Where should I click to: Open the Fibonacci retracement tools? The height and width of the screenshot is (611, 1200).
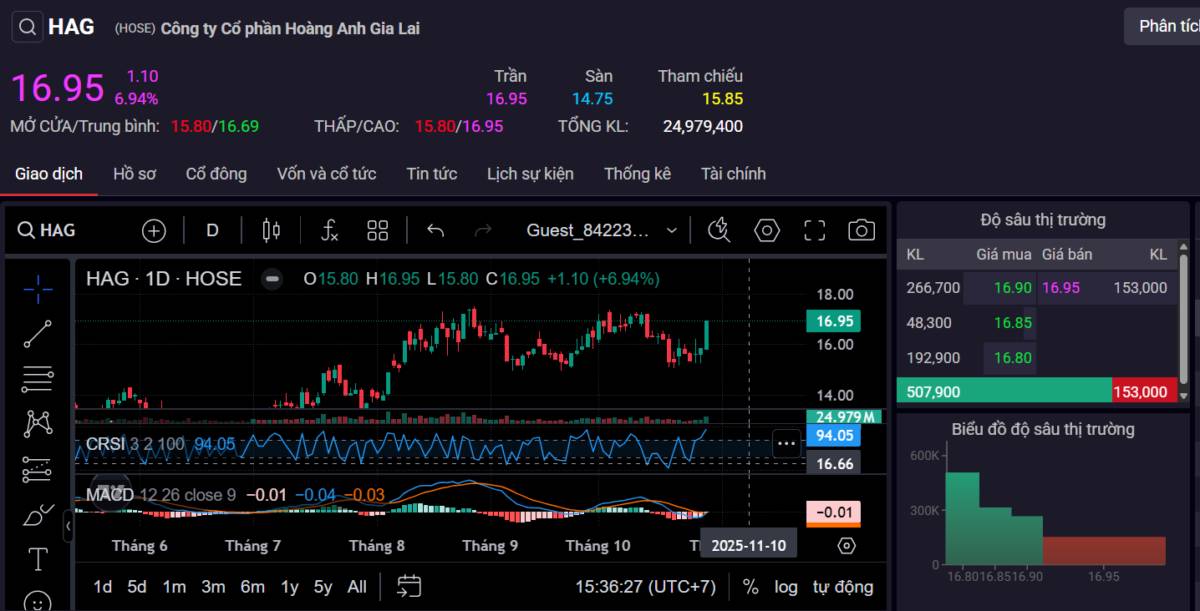point(38,378)
